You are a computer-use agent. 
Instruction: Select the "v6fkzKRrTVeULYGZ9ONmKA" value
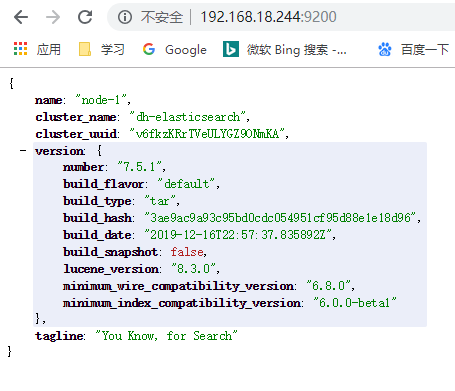pyautogui.click(x=207, y=133)
